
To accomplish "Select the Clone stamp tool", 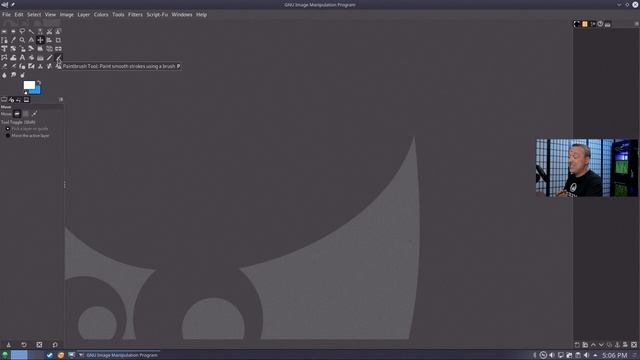I will pos(40,66).
